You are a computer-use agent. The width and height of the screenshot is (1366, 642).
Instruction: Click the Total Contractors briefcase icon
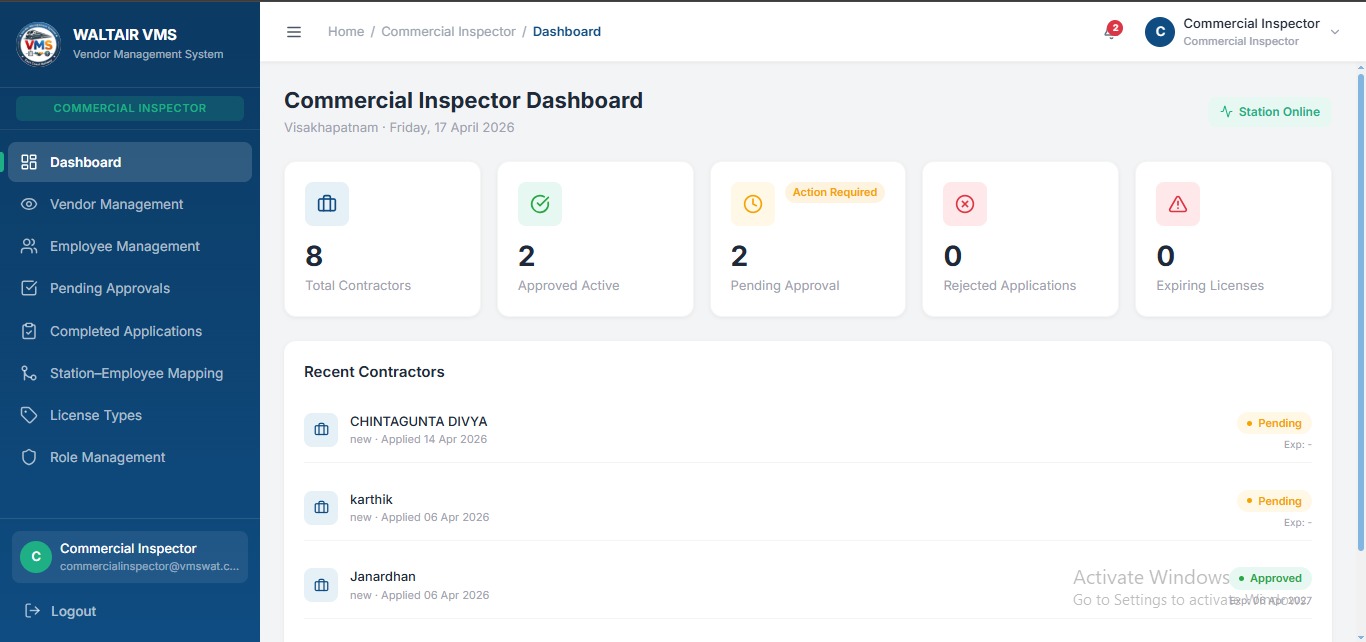pyautogui.click(x=327, y=204)
